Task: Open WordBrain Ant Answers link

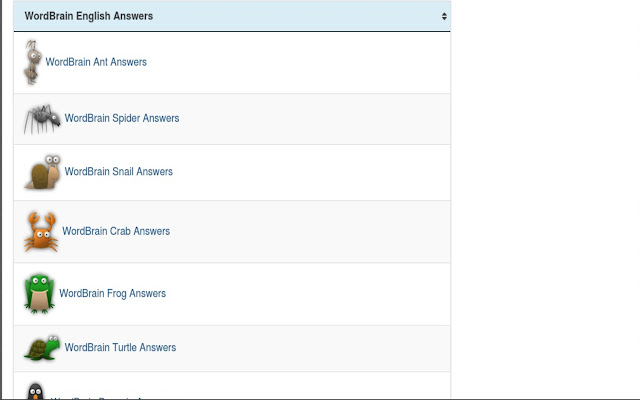Action: point(96,62)
